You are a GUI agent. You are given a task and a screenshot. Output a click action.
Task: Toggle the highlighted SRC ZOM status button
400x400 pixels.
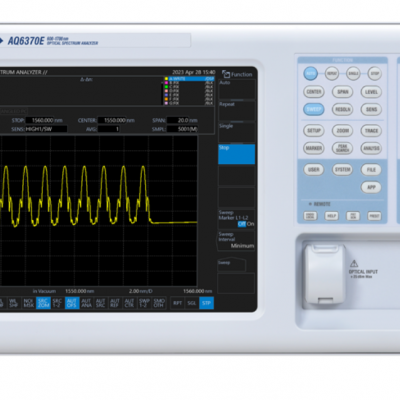pos(43,303)
